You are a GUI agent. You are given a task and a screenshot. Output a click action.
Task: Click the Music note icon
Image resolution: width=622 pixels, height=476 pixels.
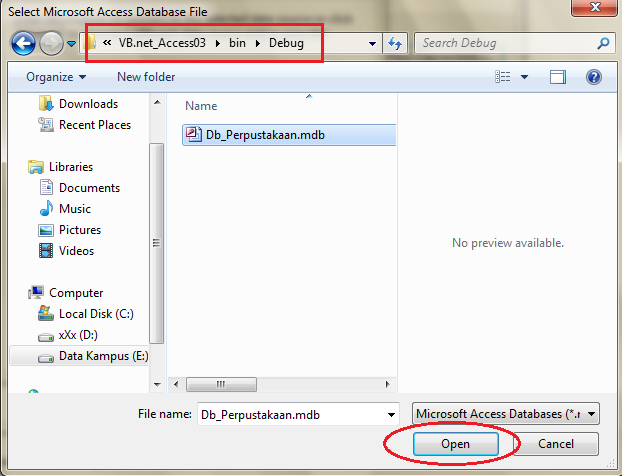pos(46,209)
